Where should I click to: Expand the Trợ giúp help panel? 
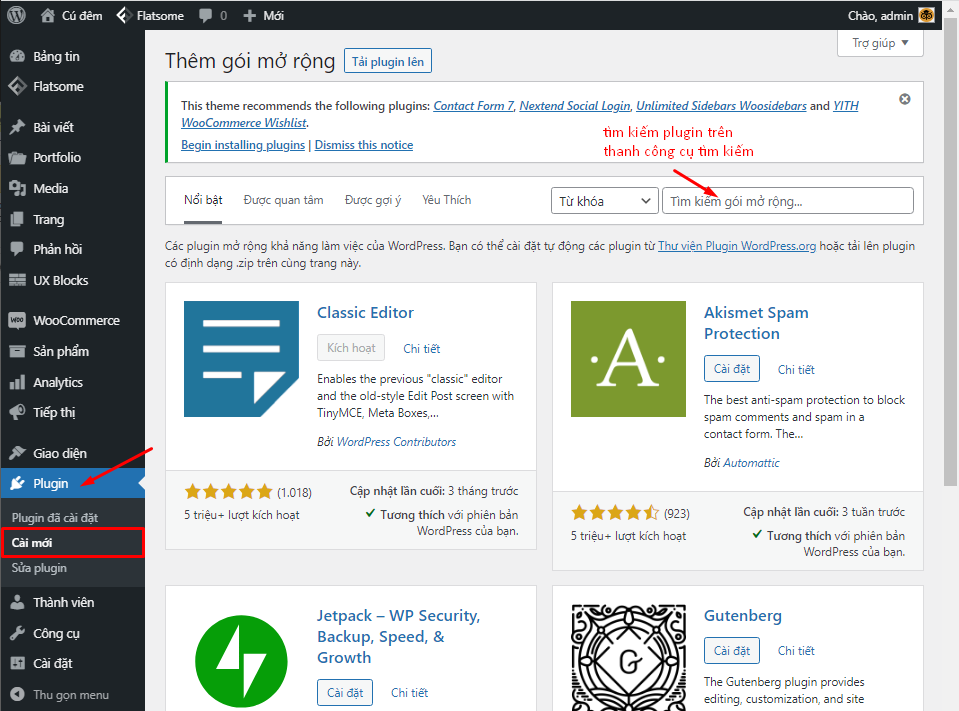(x=880, y=43)
